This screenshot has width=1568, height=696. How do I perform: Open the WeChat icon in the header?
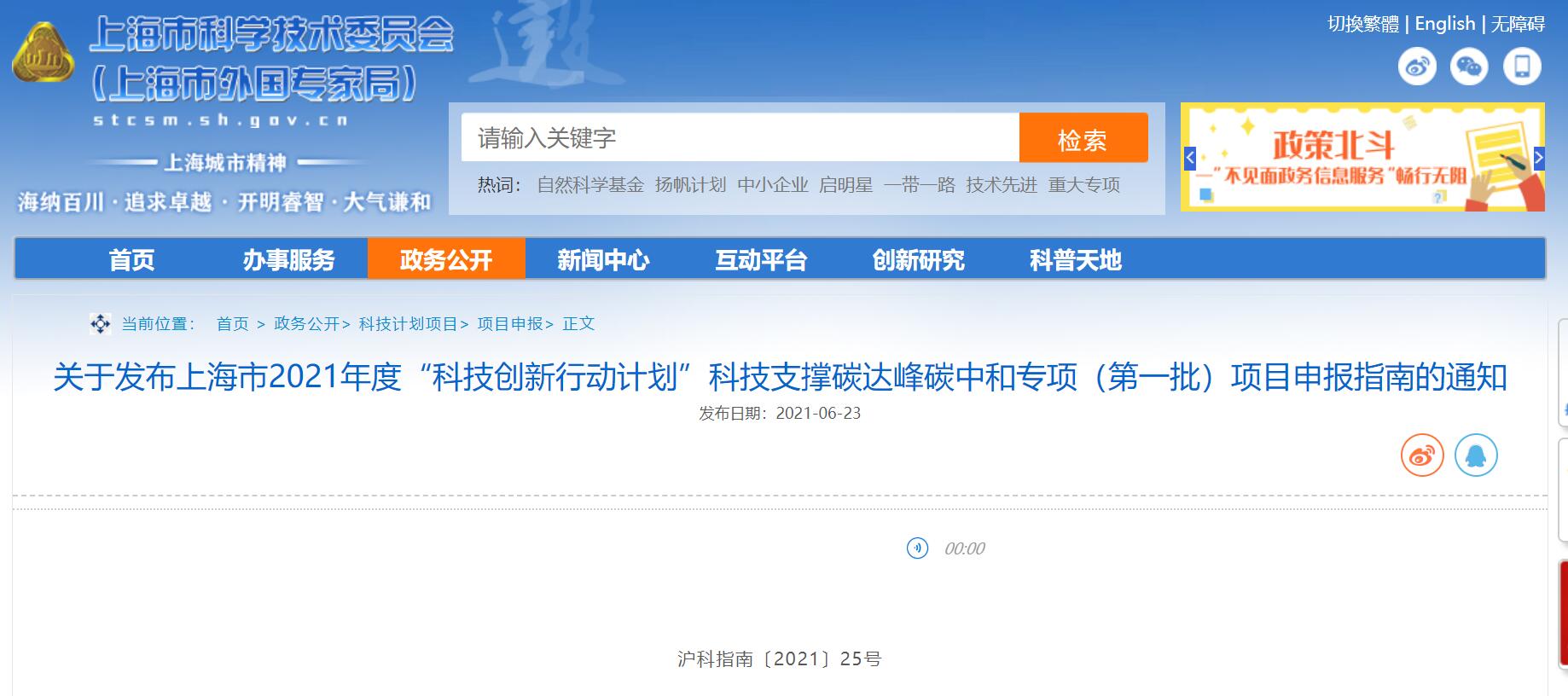tap(1469, 67)
